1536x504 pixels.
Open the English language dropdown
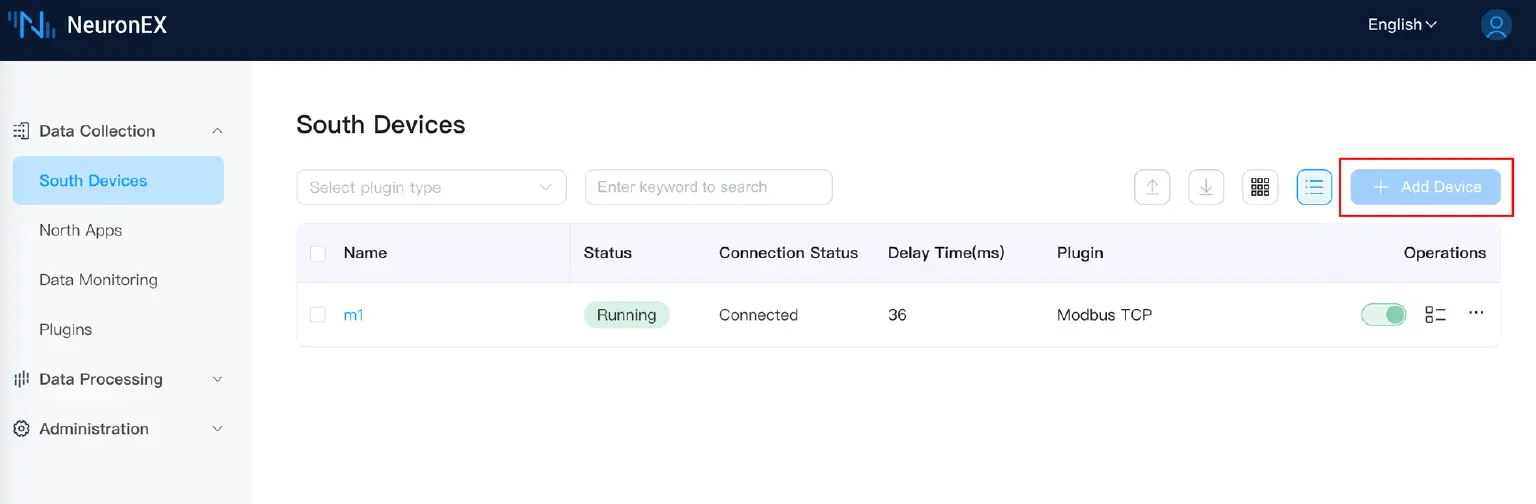(x=1401, y=25)
